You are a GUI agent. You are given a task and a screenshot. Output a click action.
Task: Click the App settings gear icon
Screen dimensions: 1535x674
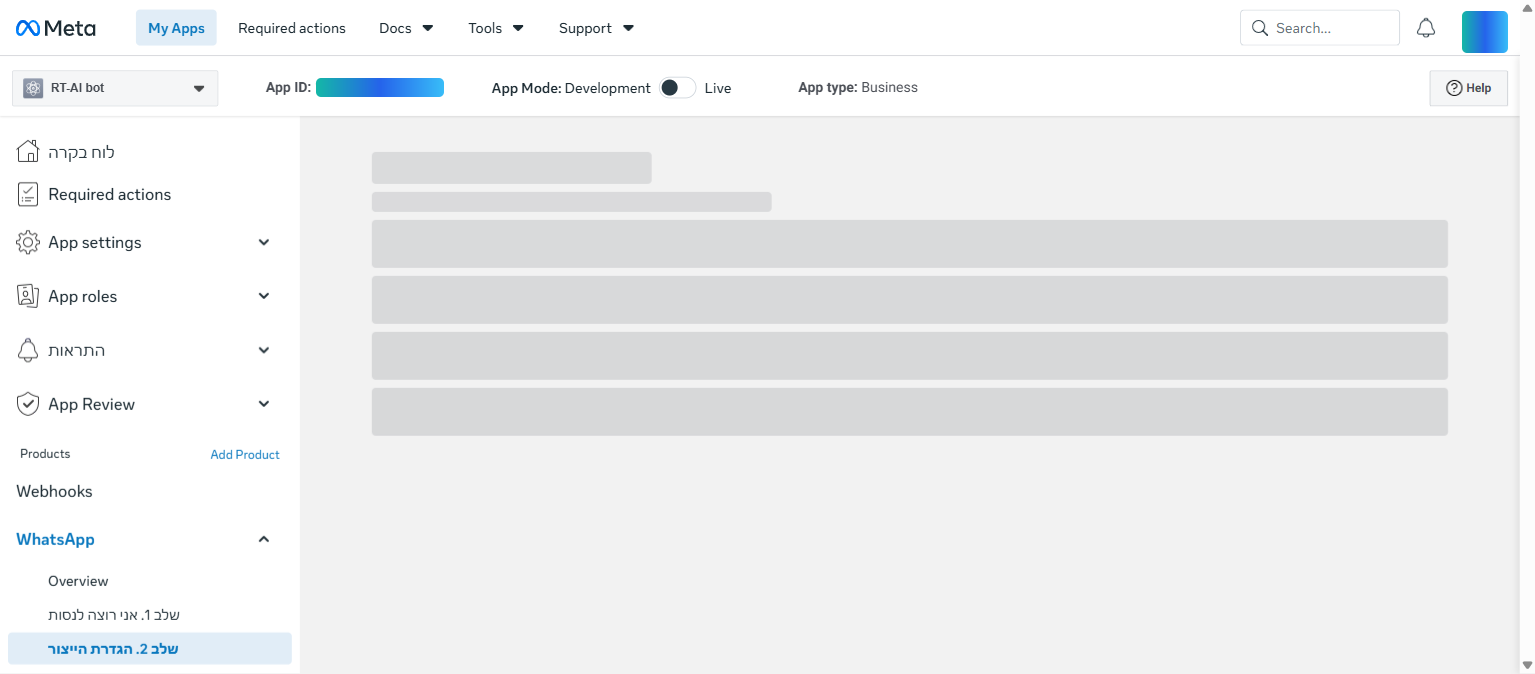(x=28, y=242)
